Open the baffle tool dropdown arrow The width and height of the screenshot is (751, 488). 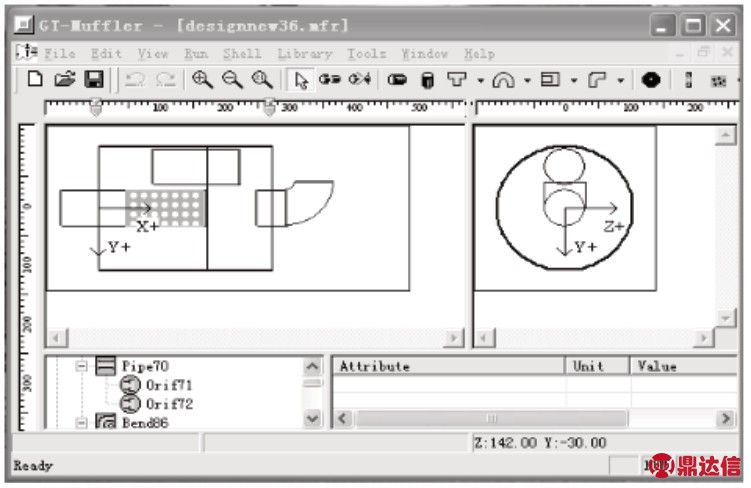coord(573,80)
